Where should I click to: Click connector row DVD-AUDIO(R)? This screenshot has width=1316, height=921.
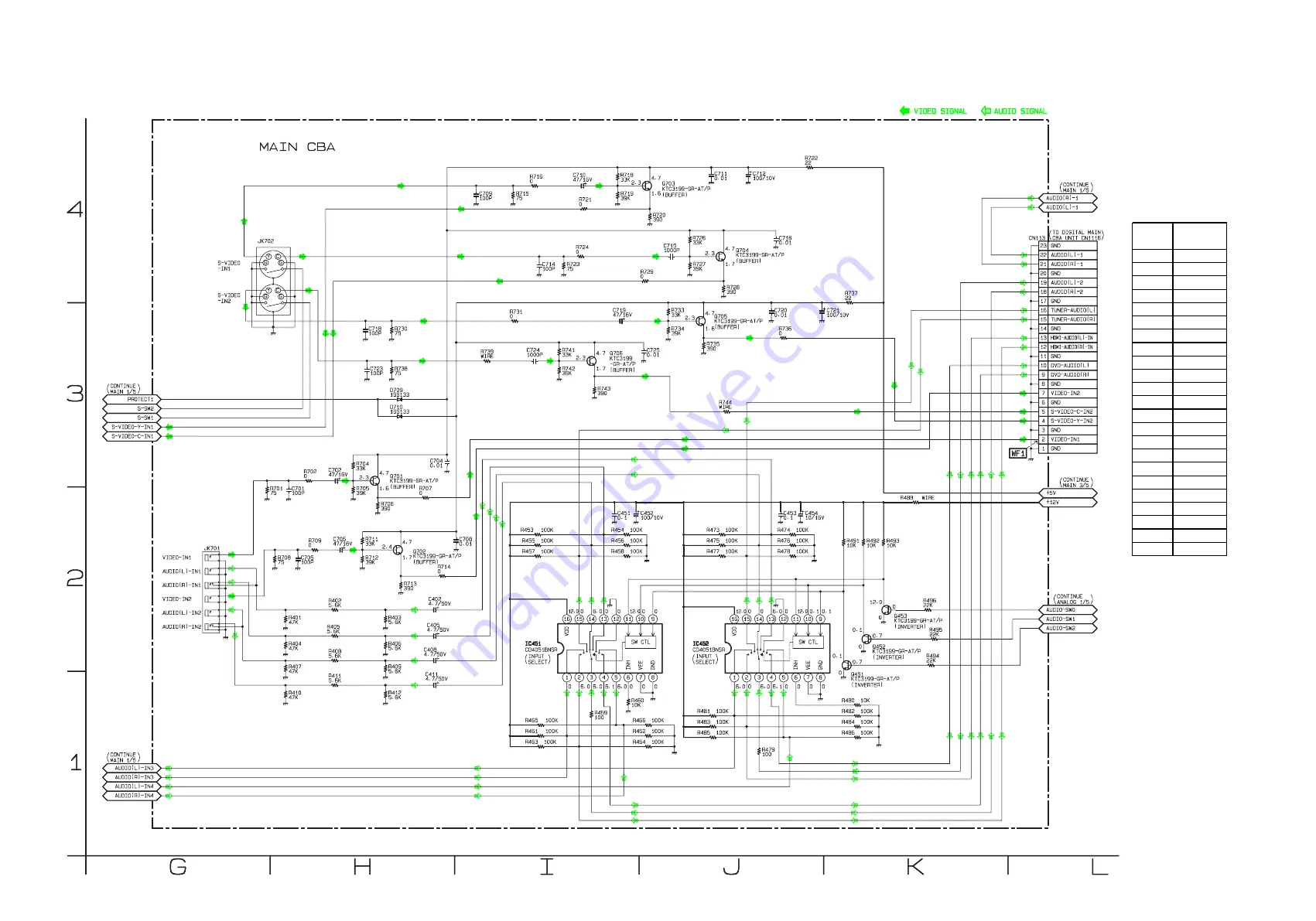pyautogui.click(x=1068, y=375)
